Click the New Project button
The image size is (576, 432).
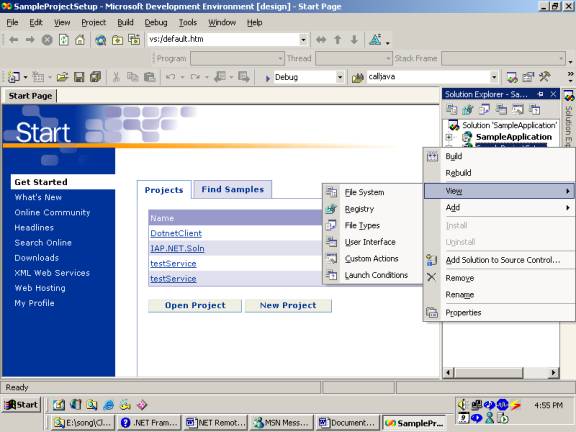tap(288, 305)
